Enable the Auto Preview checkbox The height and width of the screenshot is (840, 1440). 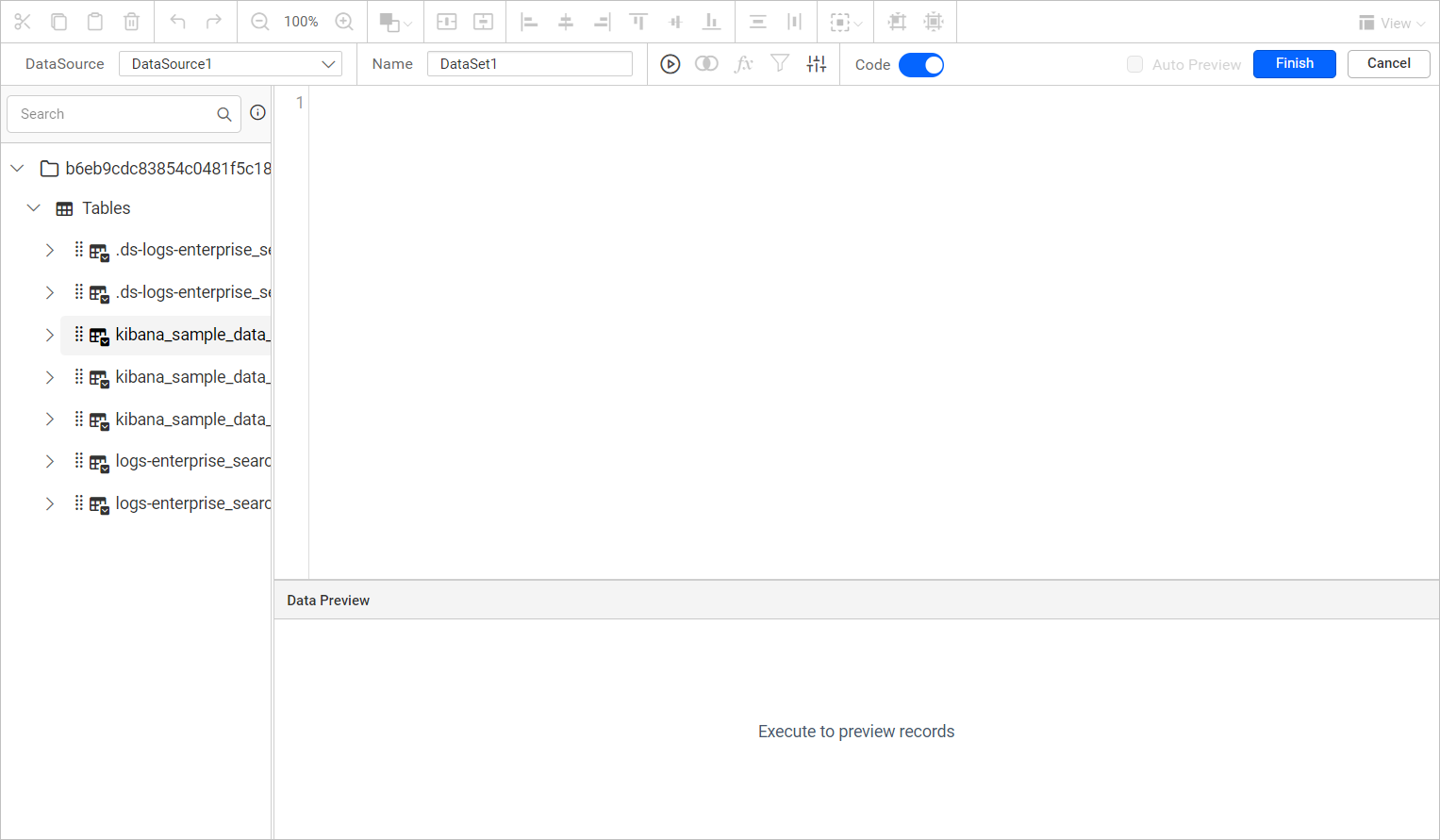1134,64
